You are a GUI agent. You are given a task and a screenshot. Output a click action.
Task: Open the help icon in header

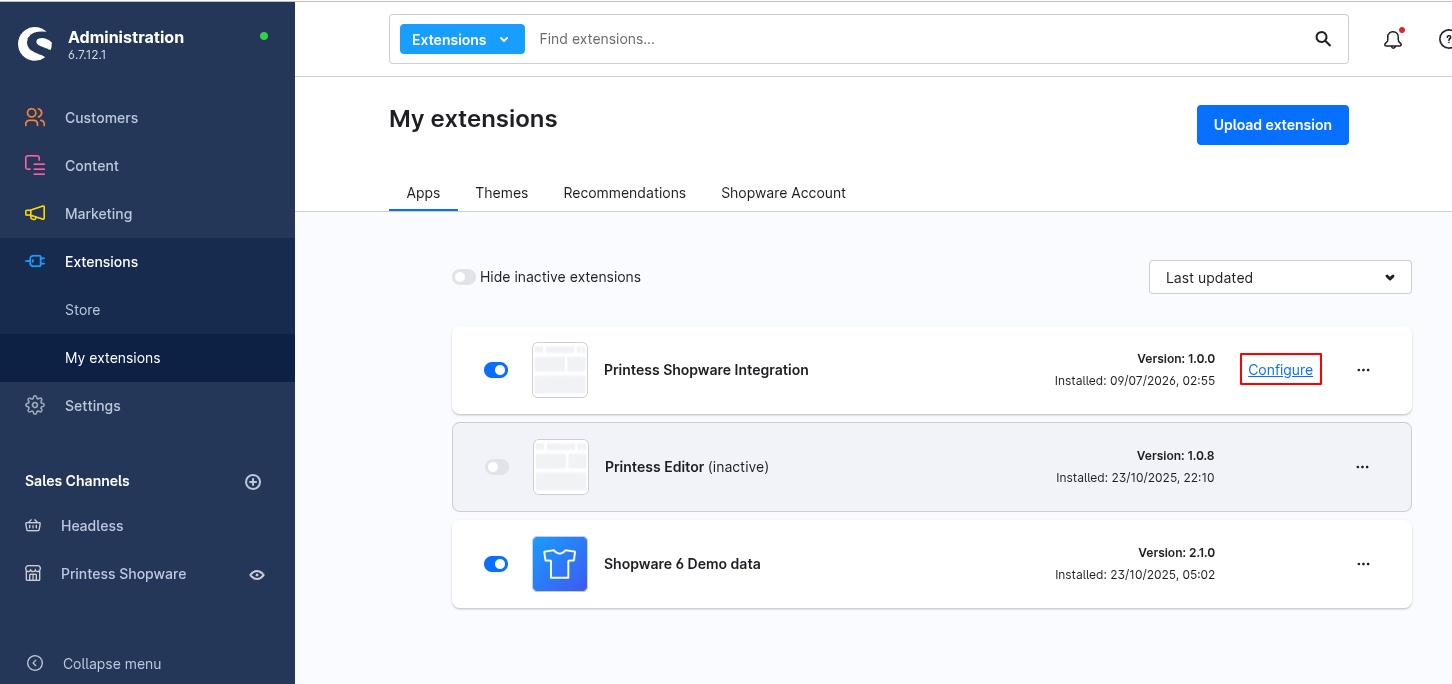(1445, 40)
